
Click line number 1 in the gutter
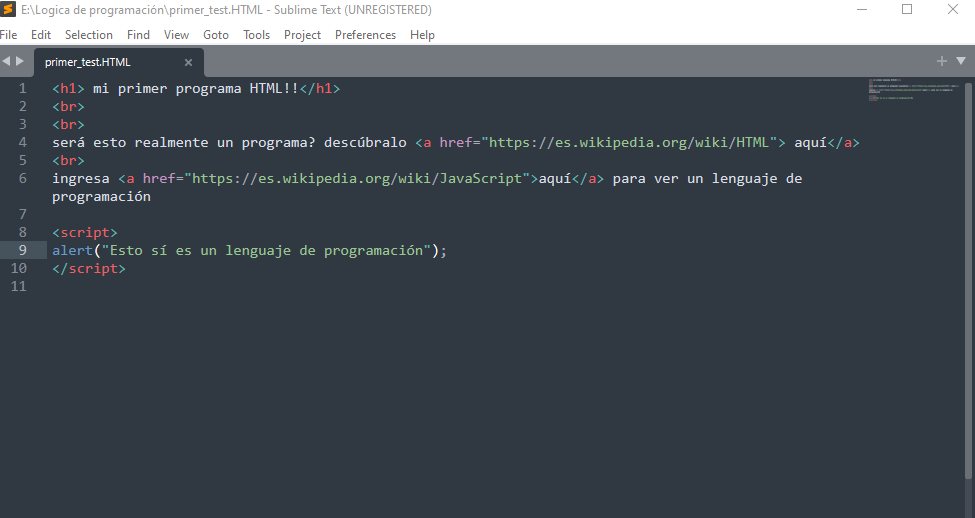pyautogui.click(x=22, y=88)
